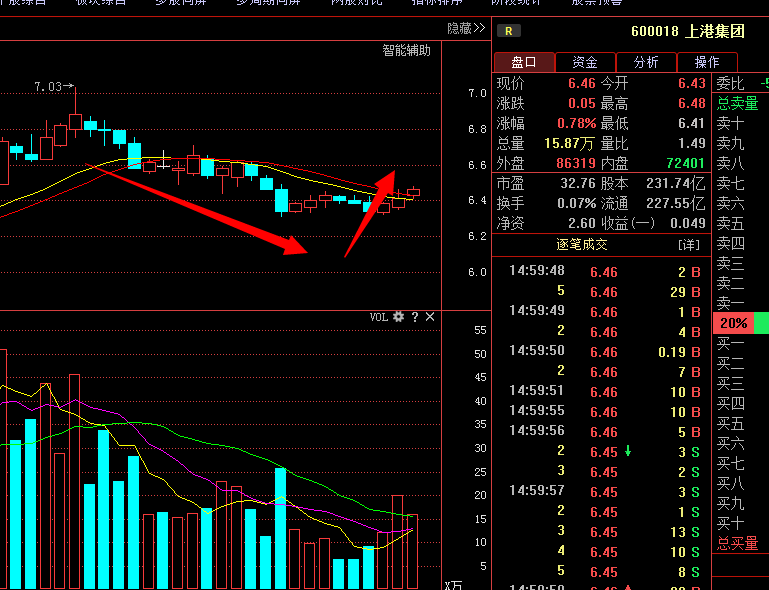Open the 分析 tab
769x590 pixels.
646,62
